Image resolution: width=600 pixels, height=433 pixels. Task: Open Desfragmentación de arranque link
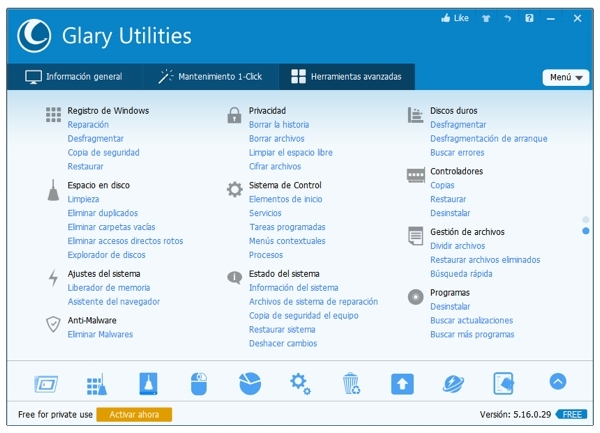coord(489,138)
